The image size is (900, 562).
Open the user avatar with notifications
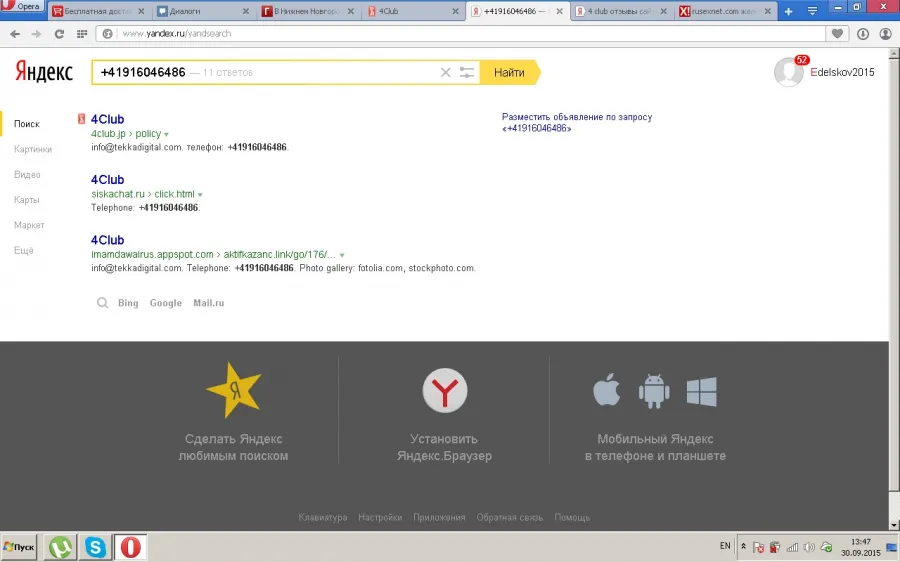pyautogui.click(x=790, y=71)
